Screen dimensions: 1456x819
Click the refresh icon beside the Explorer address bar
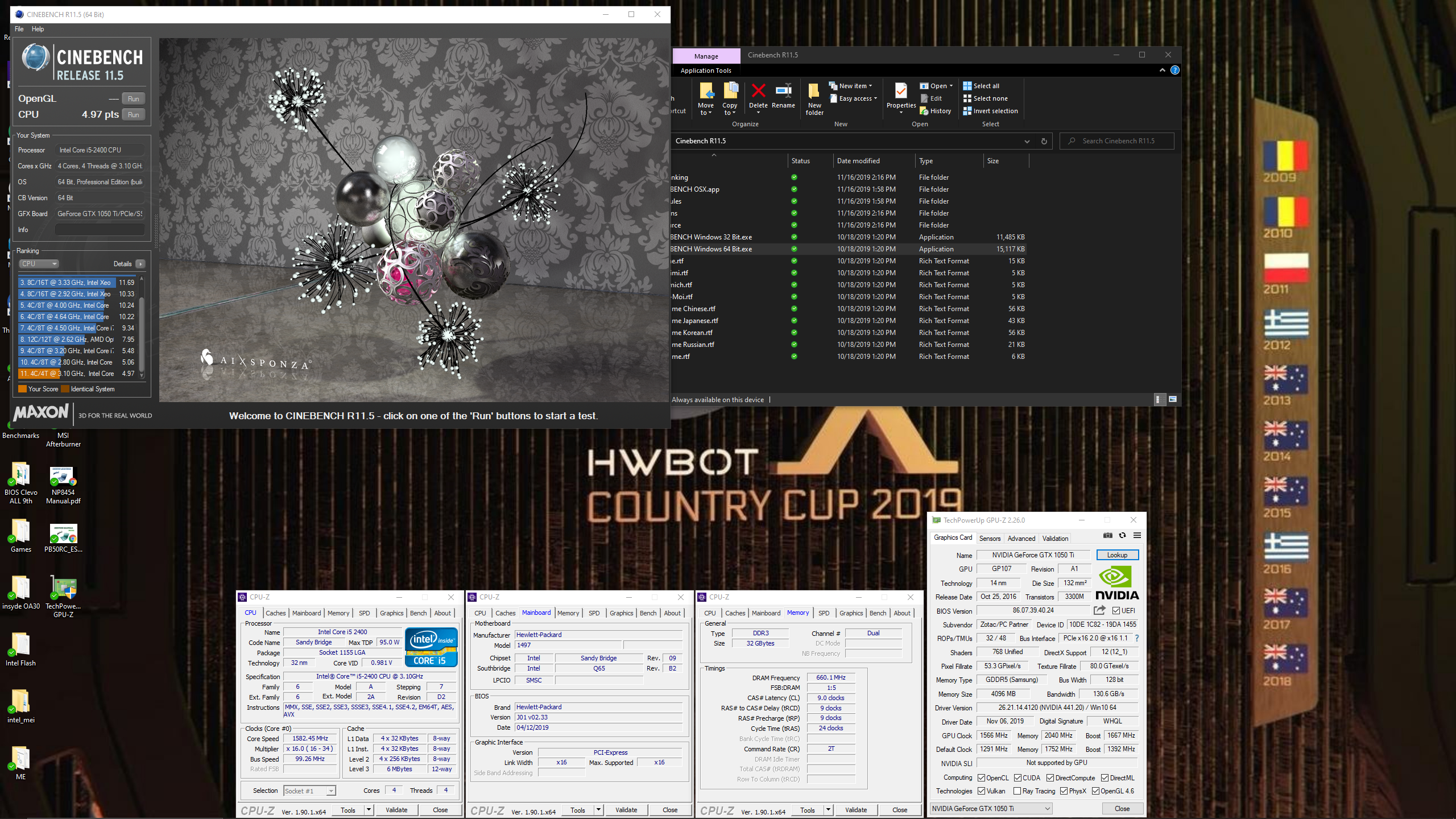point(1044,141)
